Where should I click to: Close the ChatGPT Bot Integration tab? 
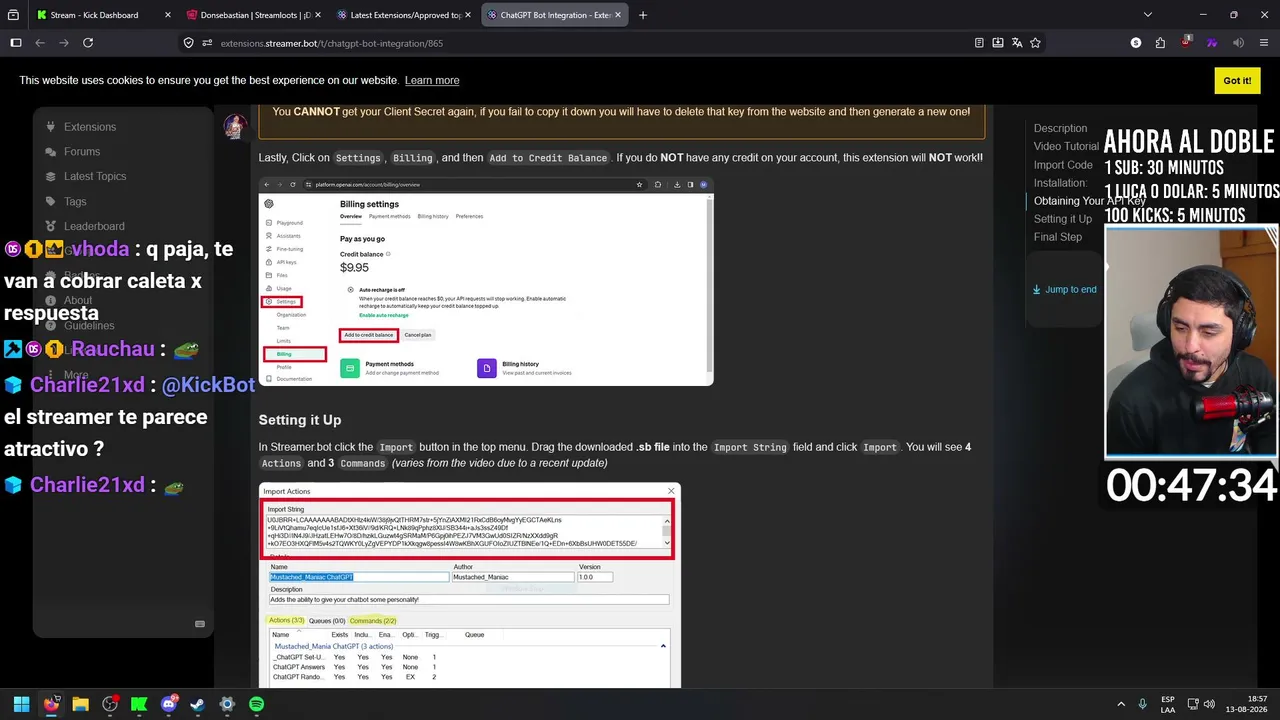pyautogui.click(x=617, y=15)
